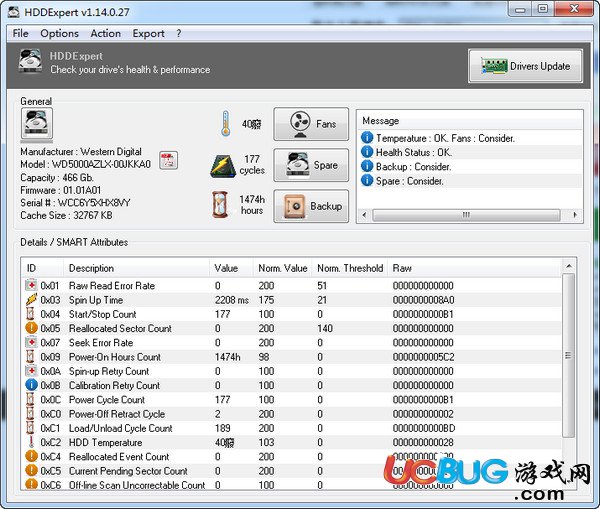This screenshot has width=600, height=509.
Task: Click the warning icon of 0x05 Reallocated Sector Count
Action: click(x=31, y=328)
